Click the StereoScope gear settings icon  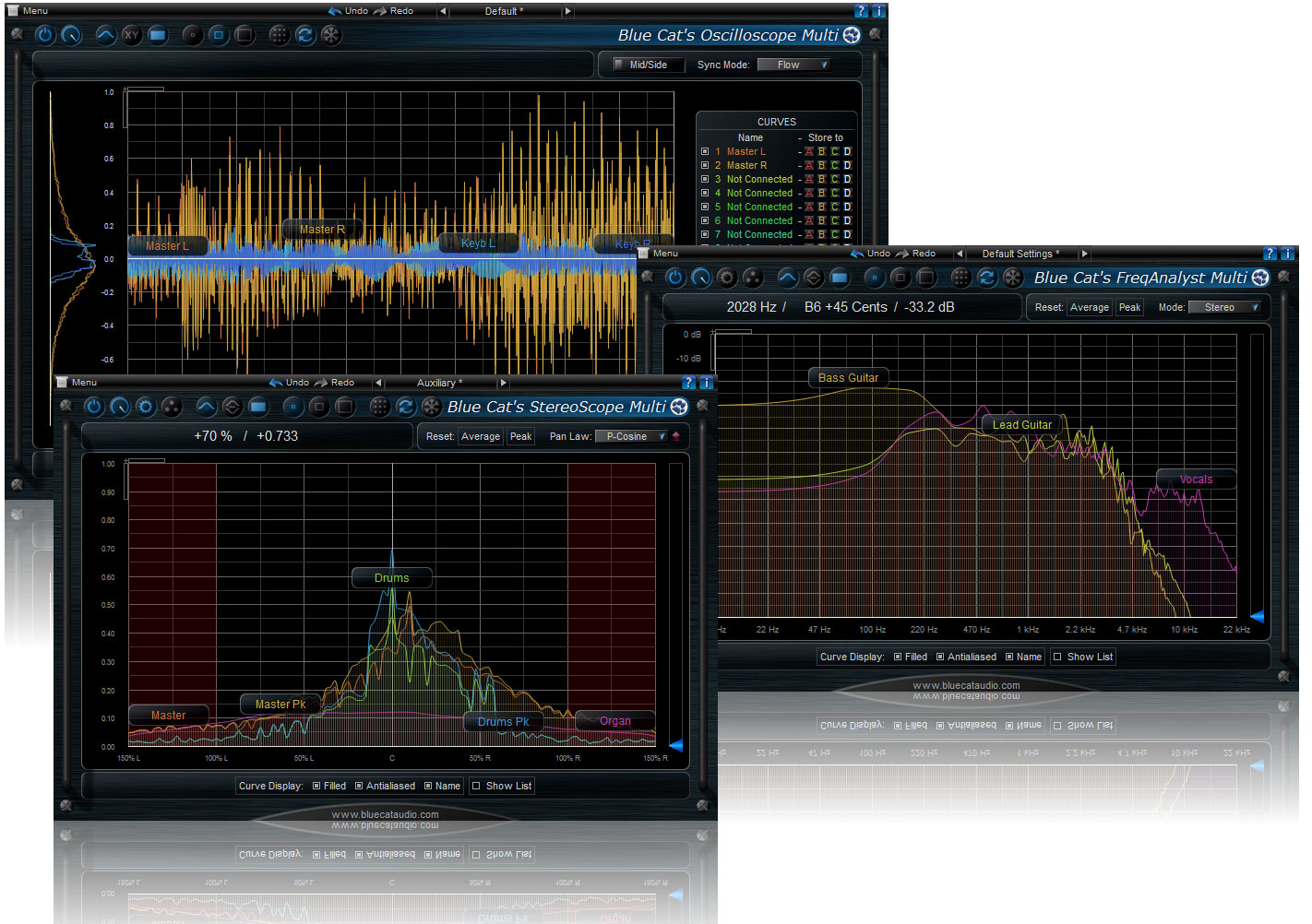146,407
